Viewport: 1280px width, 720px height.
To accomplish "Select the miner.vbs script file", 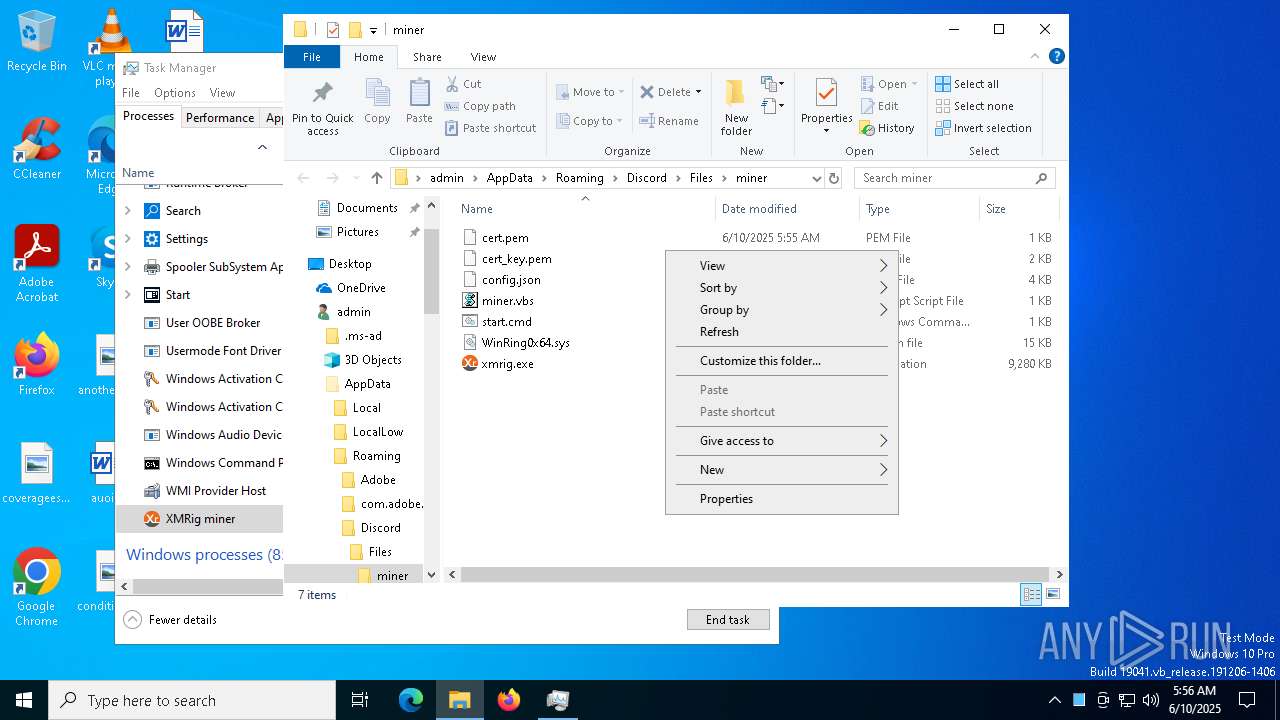I will 508,301.
